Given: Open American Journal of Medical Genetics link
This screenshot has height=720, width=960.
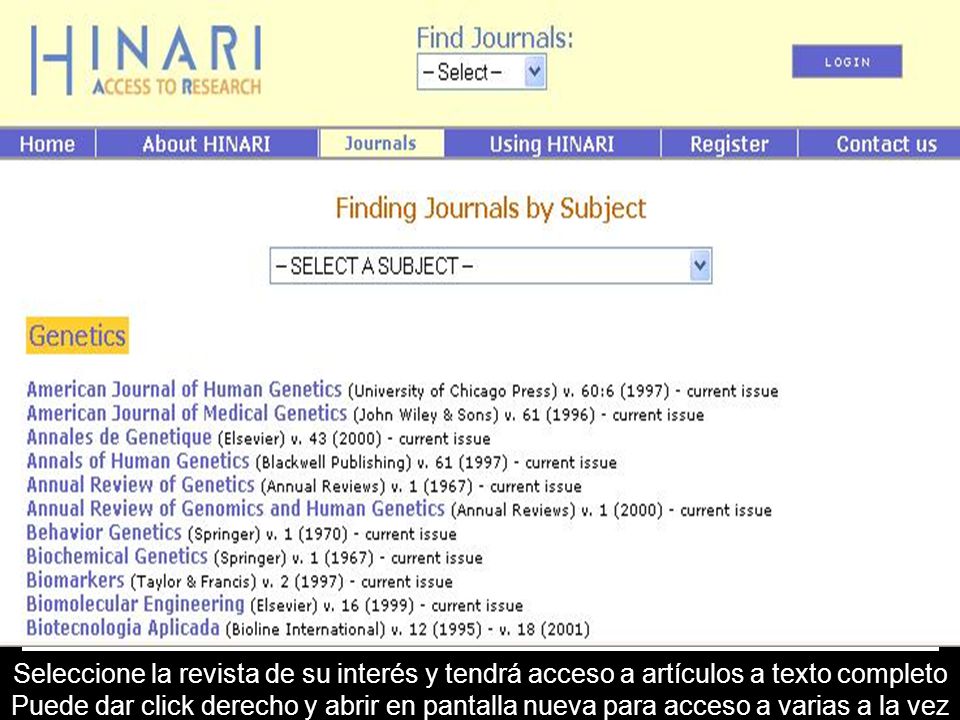Looking at the screenshot, I should point(187,413).
